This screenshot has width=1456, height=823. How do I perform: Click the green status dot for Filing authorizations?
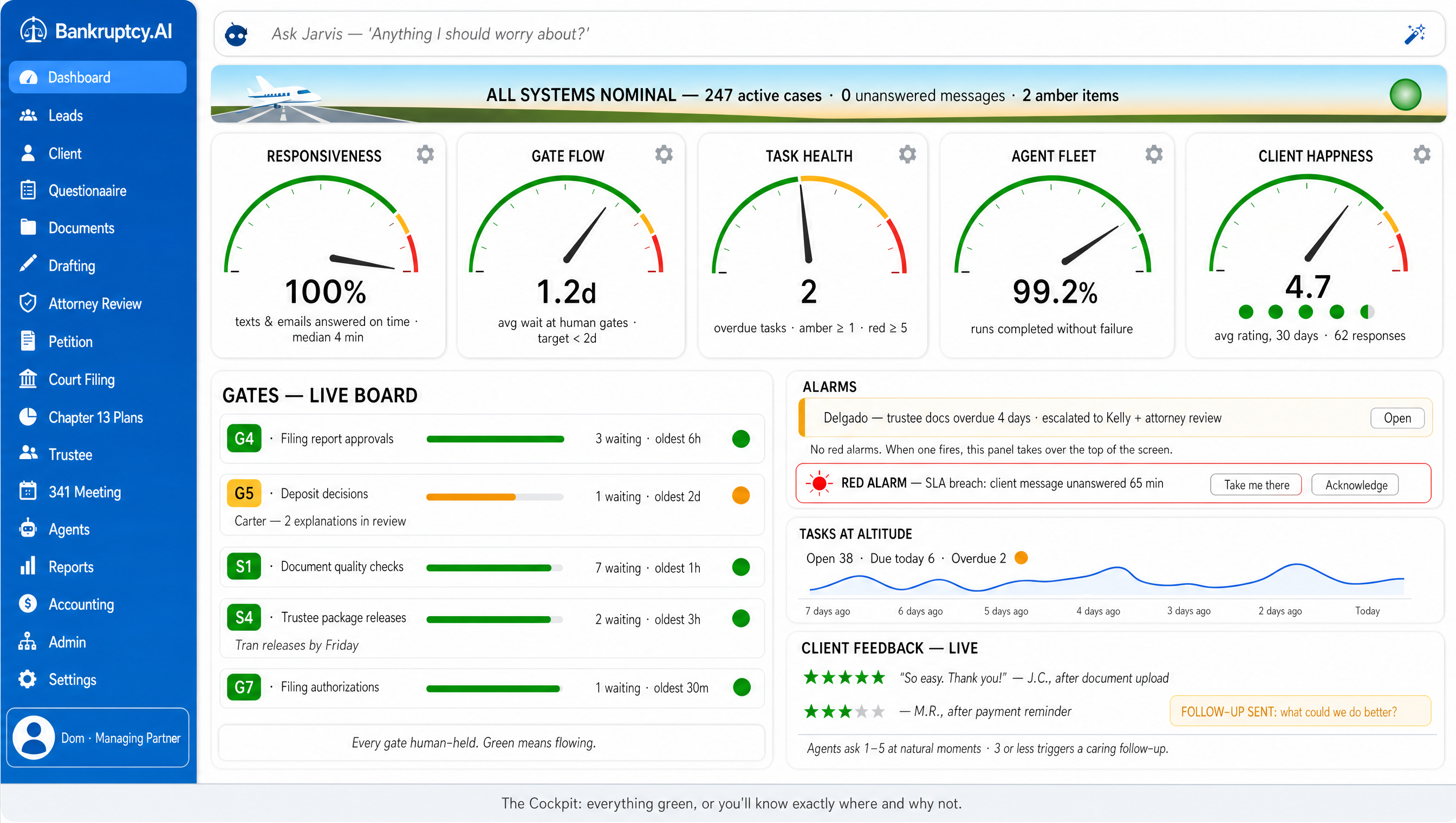pos(742,687)
